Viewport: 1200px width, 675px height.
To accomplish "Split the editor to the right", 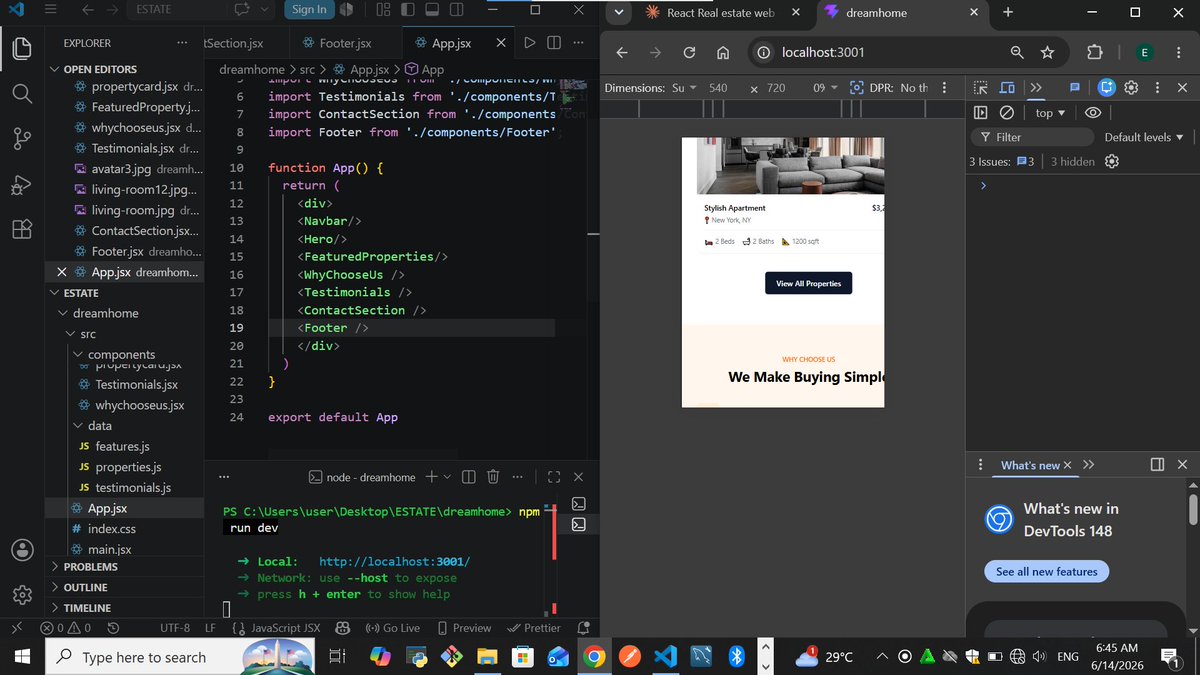I will (x=553, y=43).
